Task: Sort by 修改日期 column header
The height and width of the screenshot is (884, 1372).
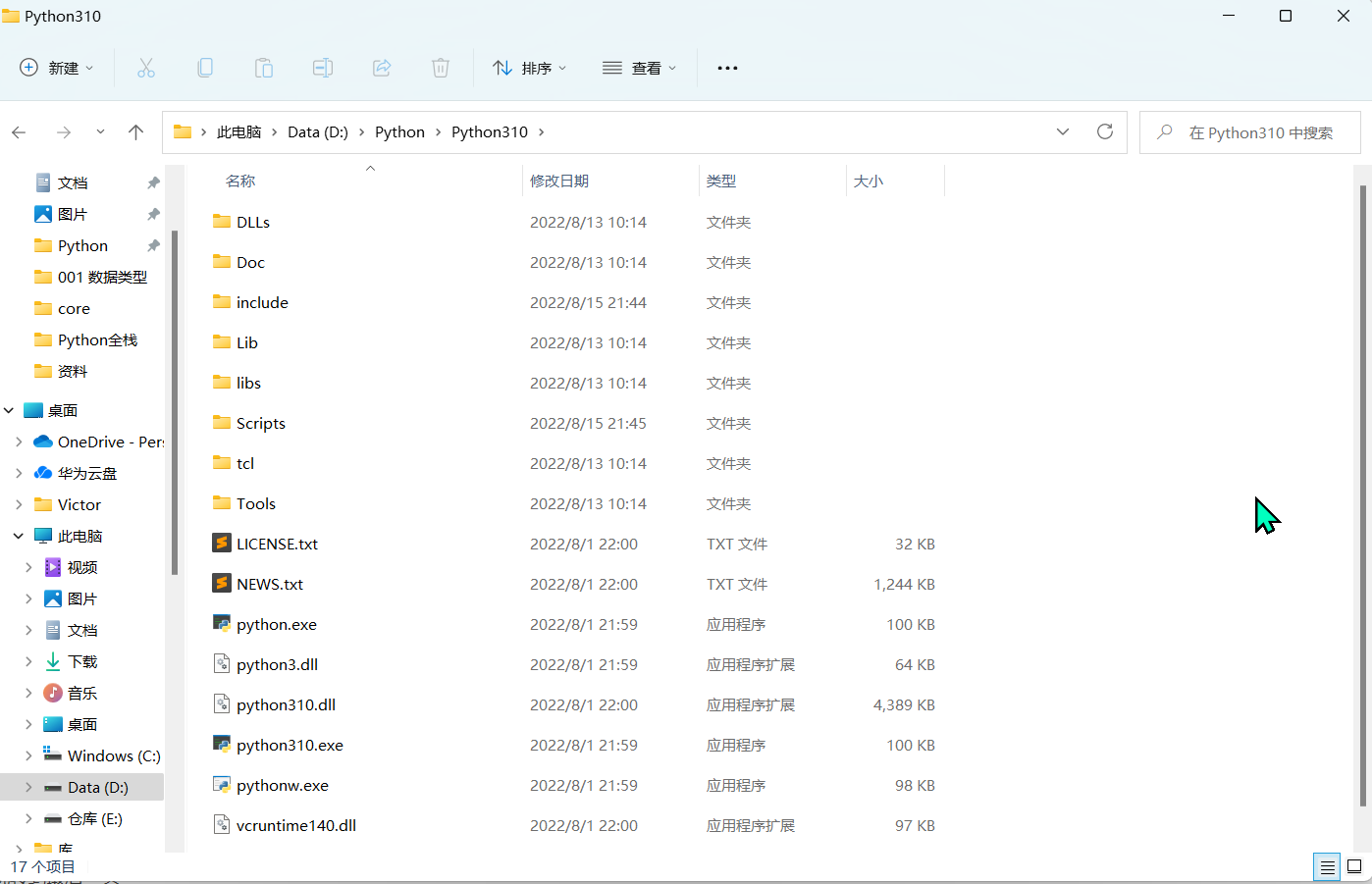Action: (x=559, y=181)
